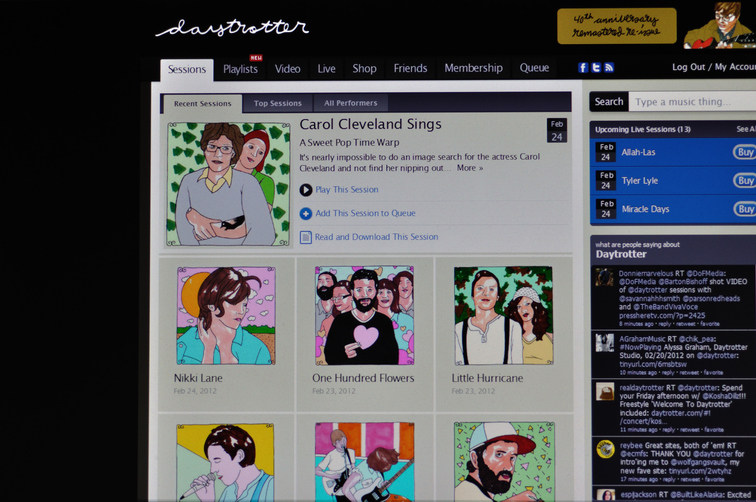This screenshot has height=502, width=756.
Task: Open the Carol Cleveland Sings title
Action: coord(370,124)
